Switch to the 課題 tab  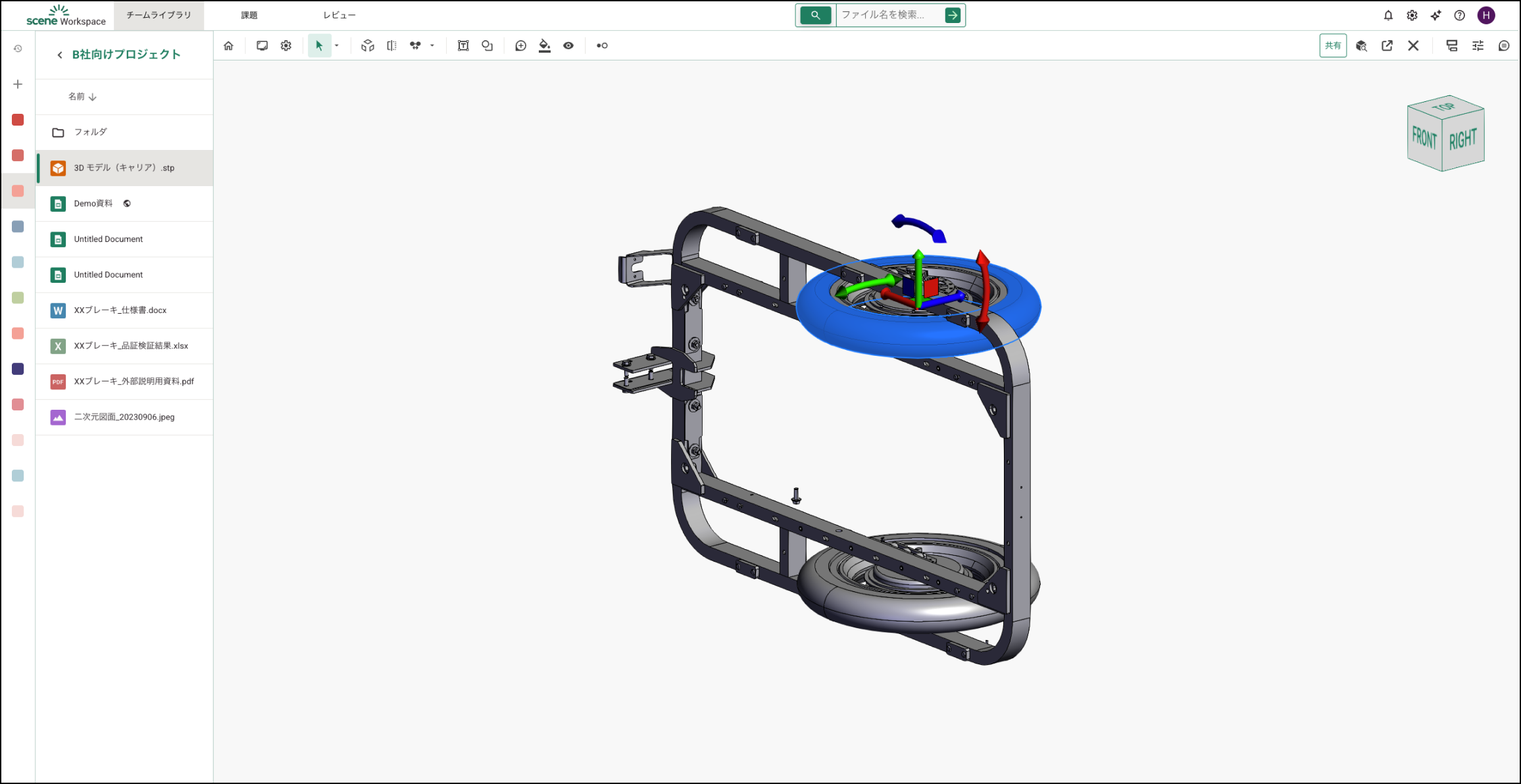point(249,15)
